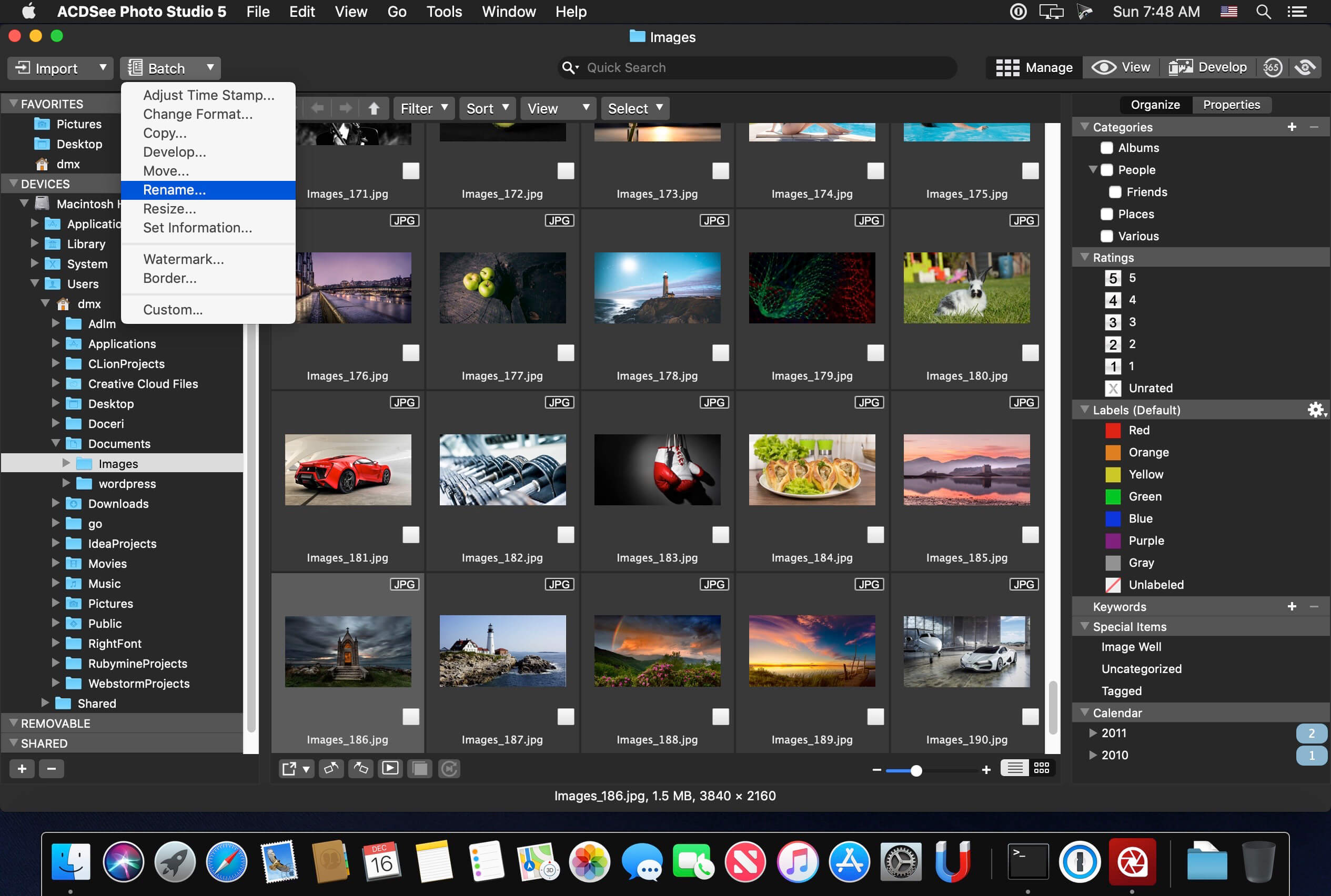Open the Filter dropdown menu
This screenshot has width=1331, height=896.
[422, 108]
